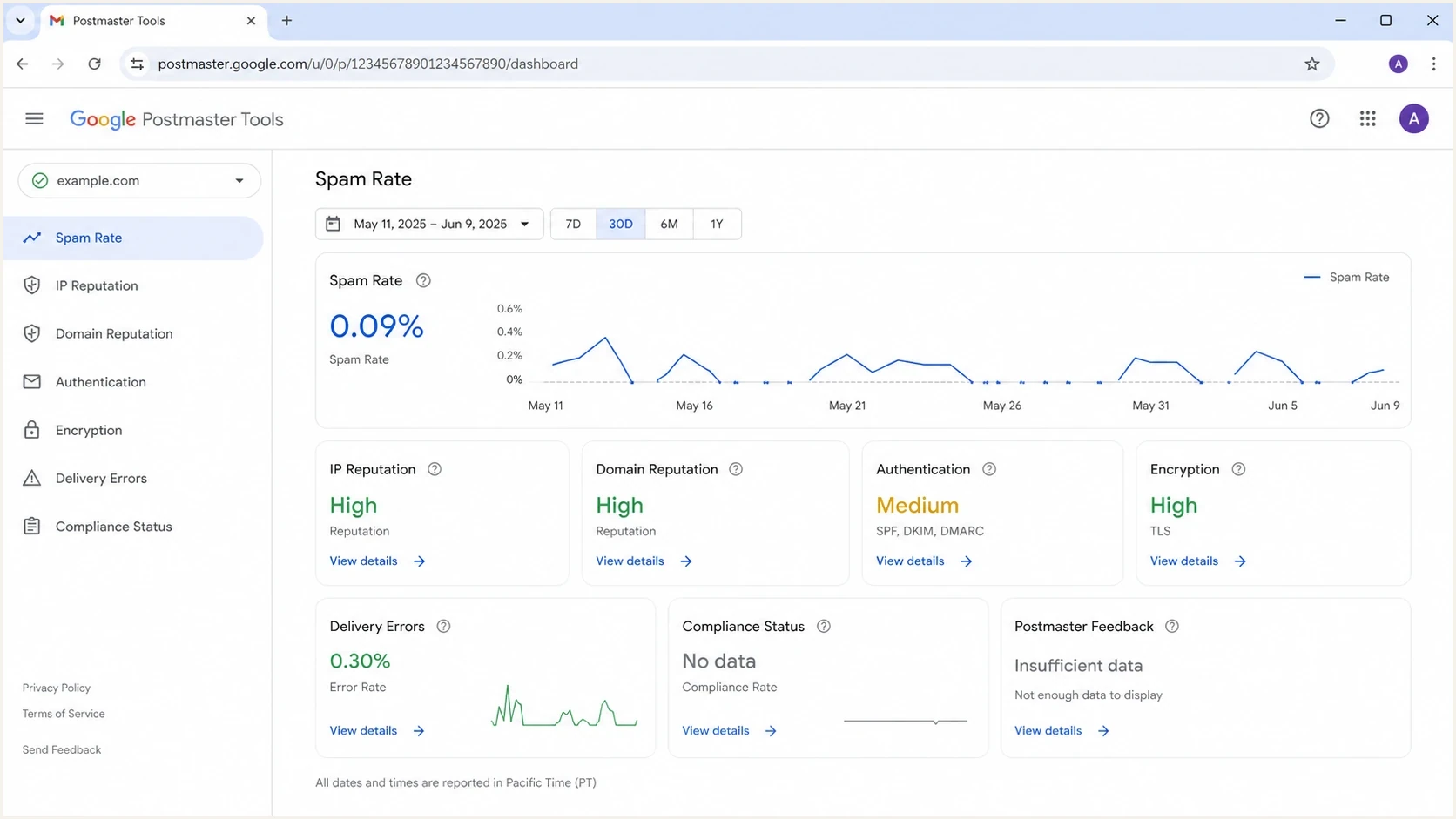This screenshot has width=1456, height=819.
Task: Click Send Feedback in sidebar
Action: [62, 749]
